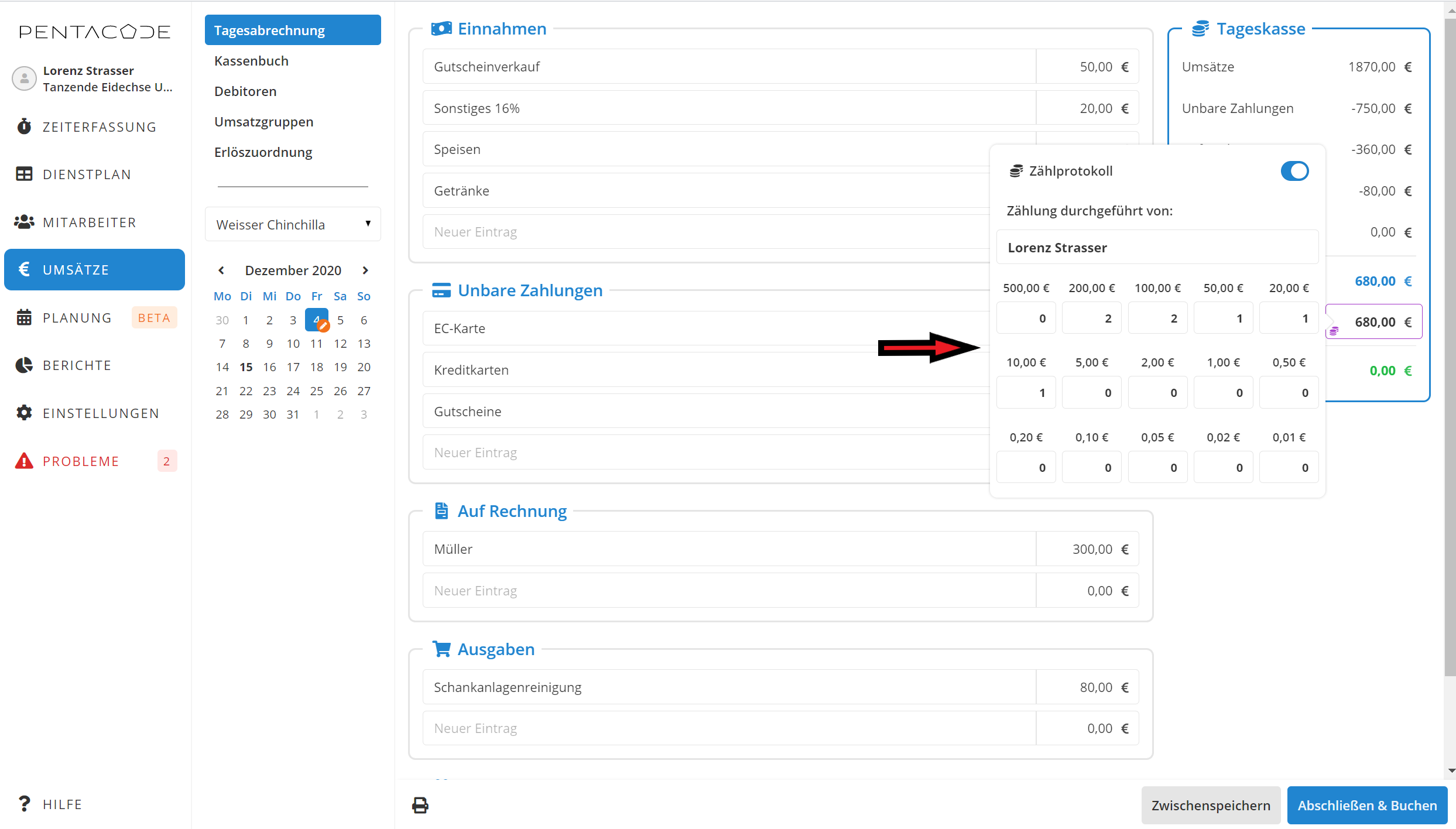The image size is (1456, 829).
Task: Click the Berichte pie chart icon
Action: 24,365
